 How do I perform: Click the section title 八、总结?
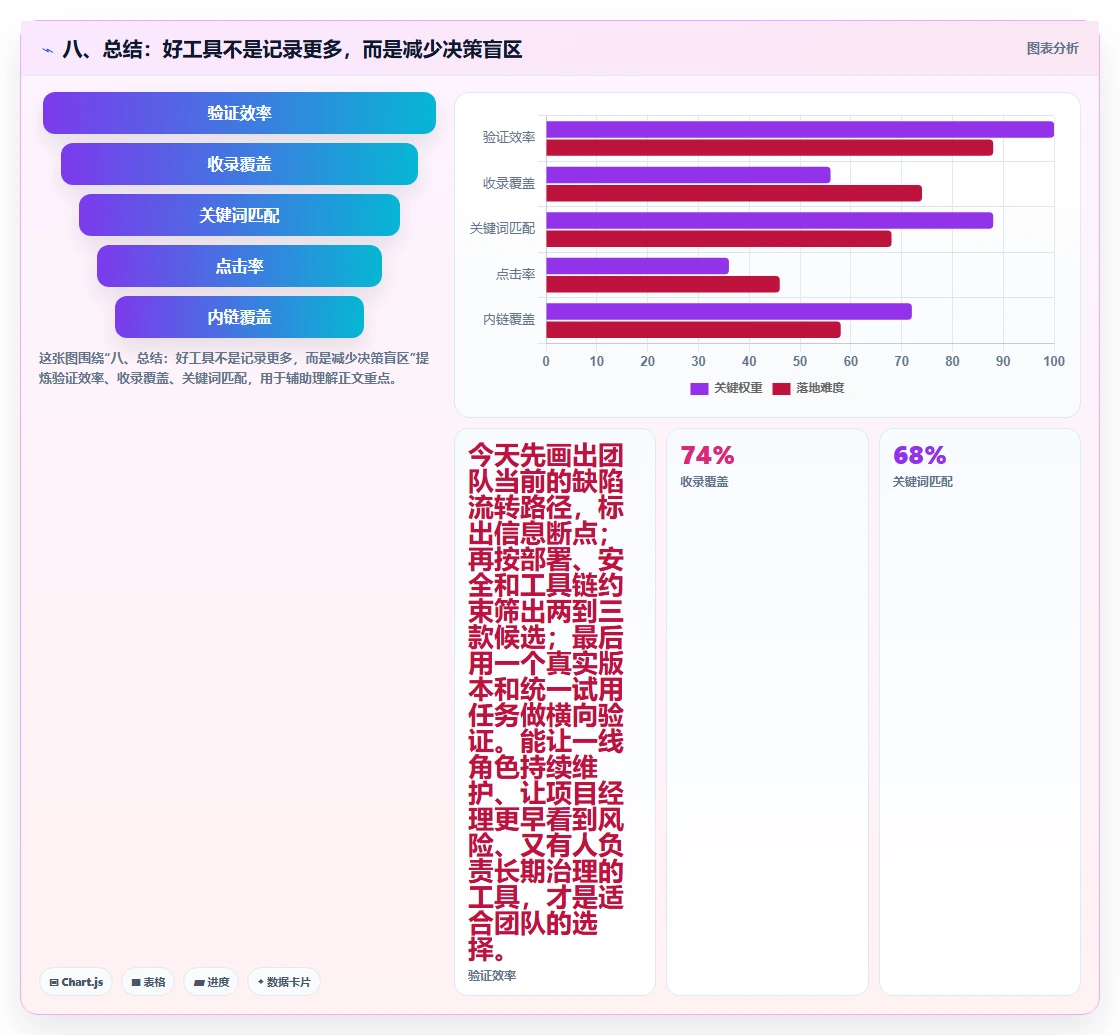pos(292,49)
